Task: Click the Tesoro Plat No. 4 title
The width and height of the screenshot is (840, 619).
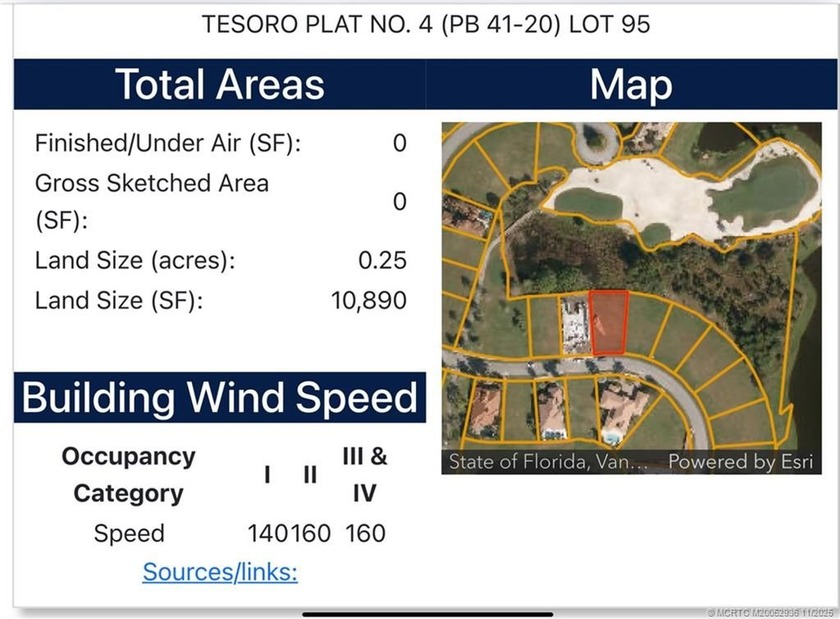Action: [x=426, y=24]
